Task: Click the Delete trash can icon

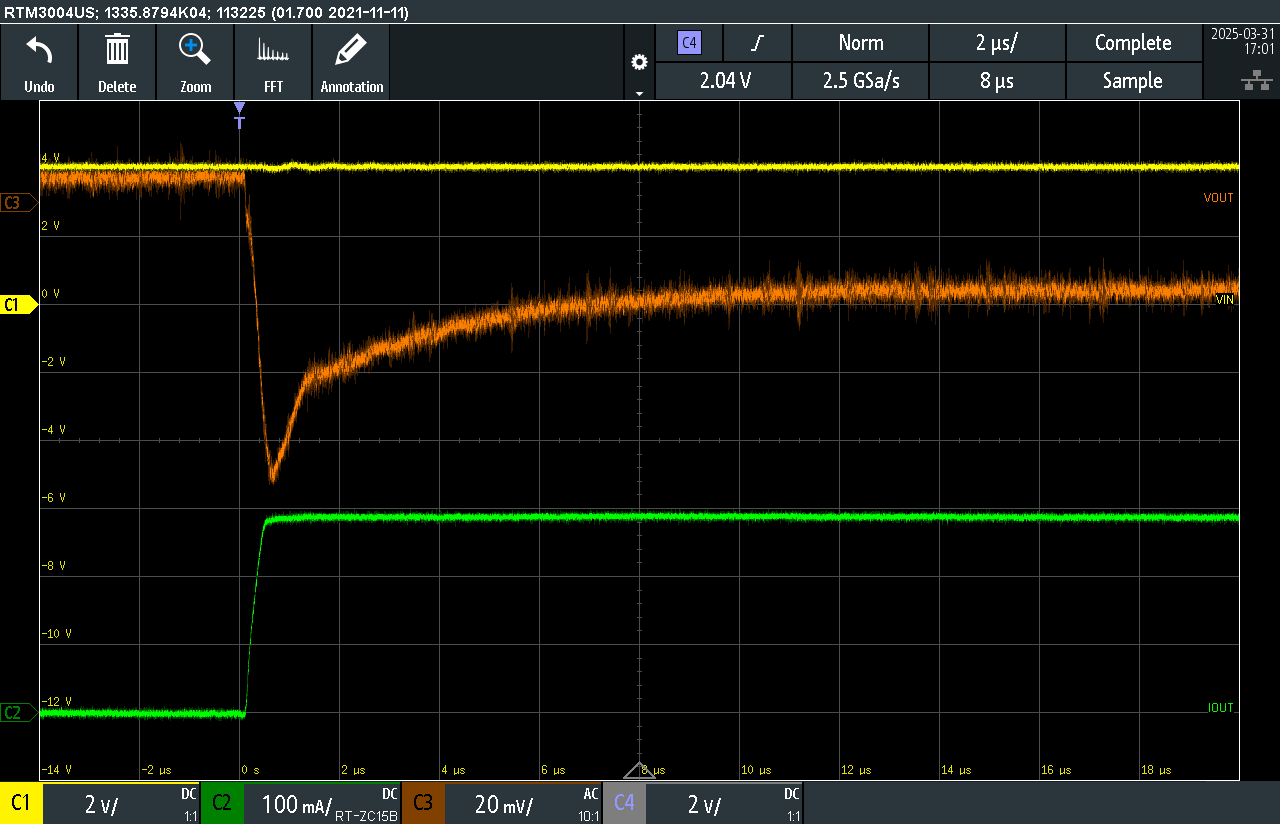Action: click(x=117, y=50)
